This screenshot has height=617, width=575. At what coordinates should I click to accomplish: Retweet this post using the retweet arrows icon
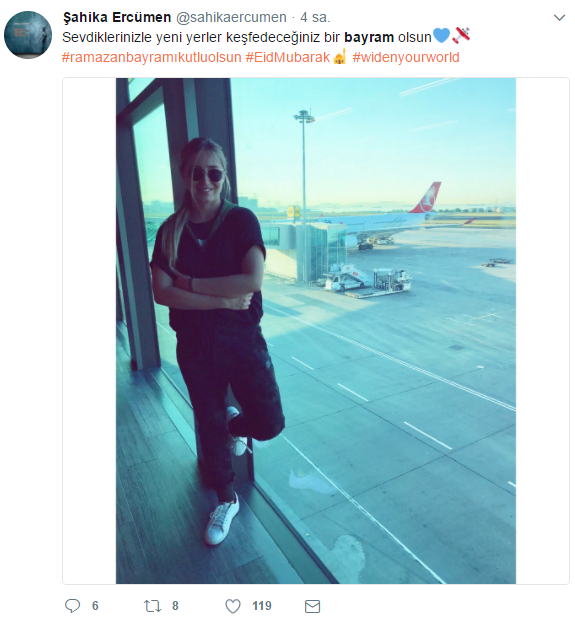[x=152, y=606]
